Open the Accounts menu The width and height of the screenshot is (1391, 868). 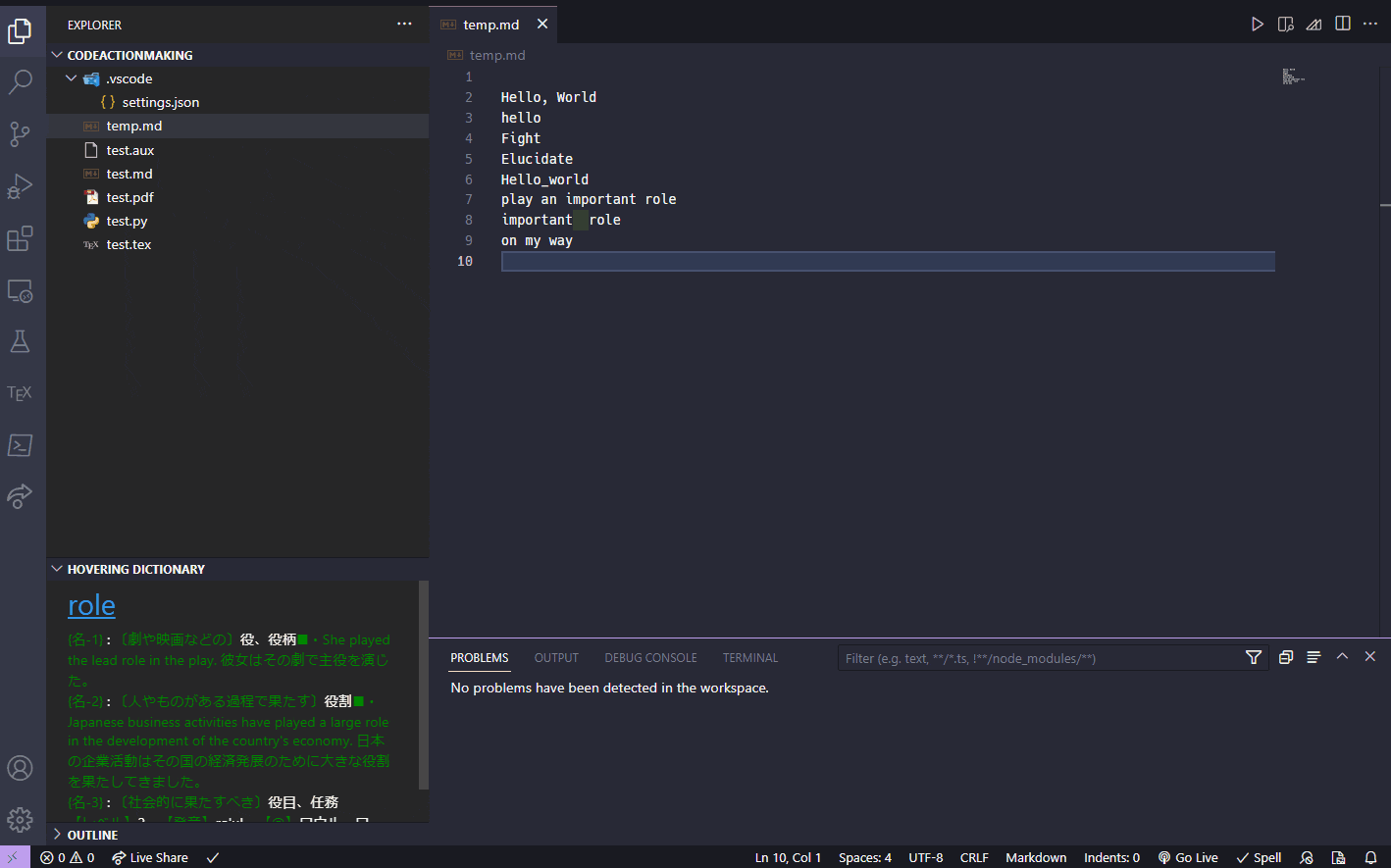20,768
